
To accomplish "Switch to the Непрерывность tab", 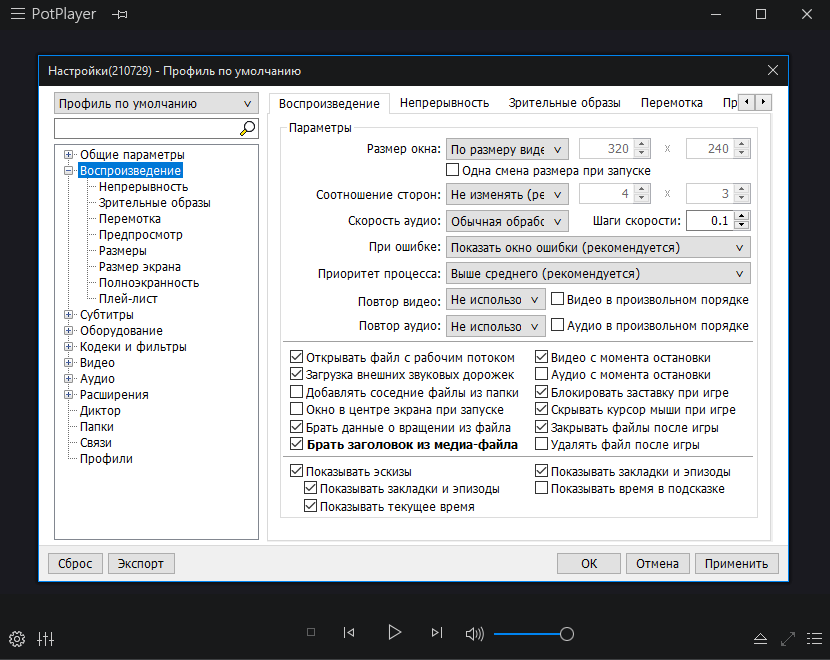I will [444, 103].
